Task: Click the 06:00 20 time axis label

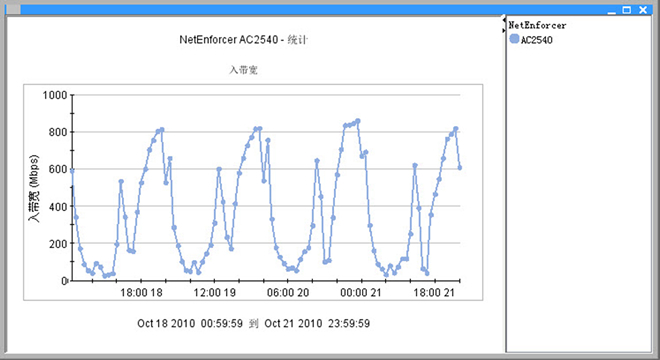Action: point(288,293)
